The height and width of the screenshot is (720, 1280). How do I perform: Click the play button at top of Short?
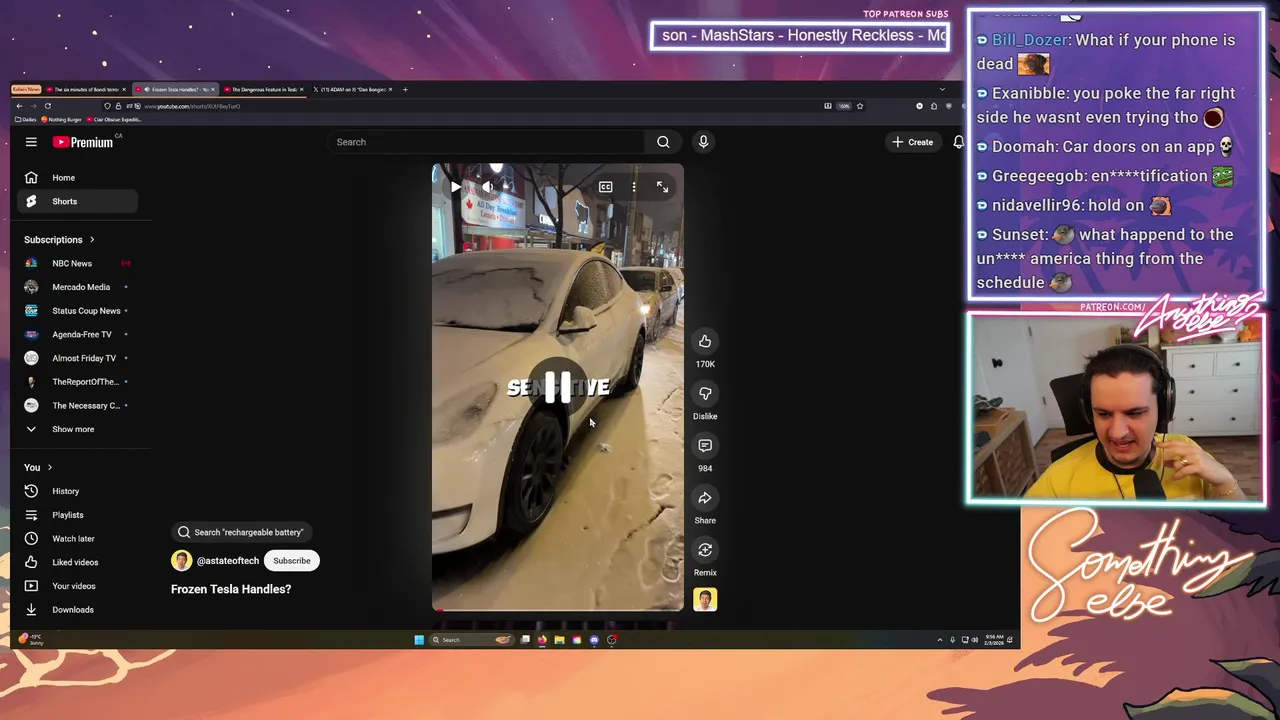tap(455, 187)
